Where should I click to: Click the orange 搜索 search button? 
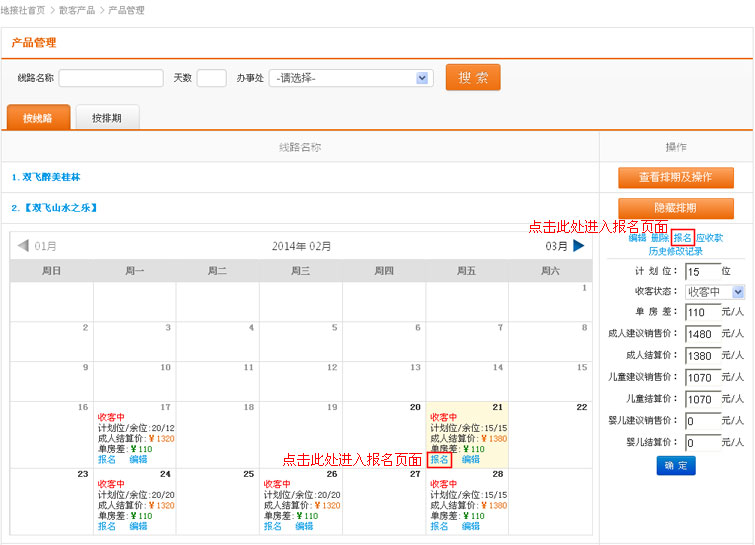point(473,78)
